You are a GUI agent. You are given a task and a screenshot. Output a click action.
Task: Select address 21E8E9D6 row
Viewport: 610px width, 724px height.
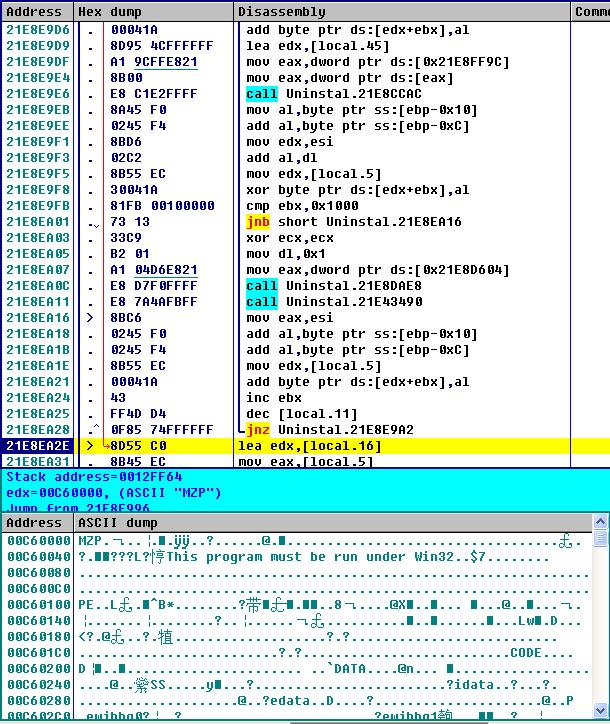(x=305, y=30)
